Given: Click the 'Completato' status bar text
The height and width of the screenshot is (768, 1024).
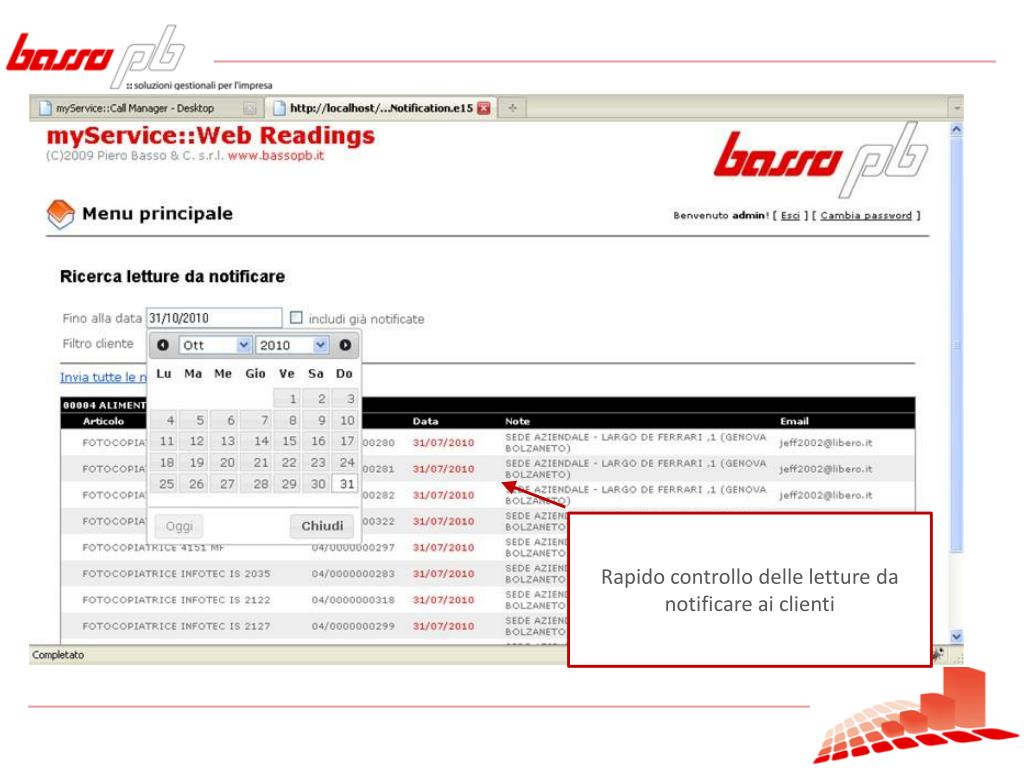Looking at the screenshot, I should coord(58,654).
